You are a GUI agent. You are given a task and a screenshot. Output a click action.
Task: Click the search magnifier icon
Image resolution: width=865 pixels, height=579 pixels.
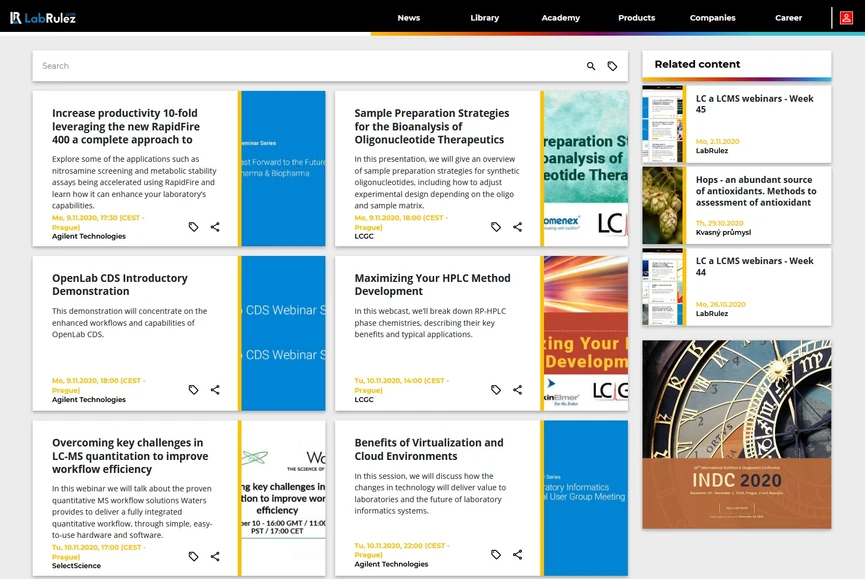(591, 65)
